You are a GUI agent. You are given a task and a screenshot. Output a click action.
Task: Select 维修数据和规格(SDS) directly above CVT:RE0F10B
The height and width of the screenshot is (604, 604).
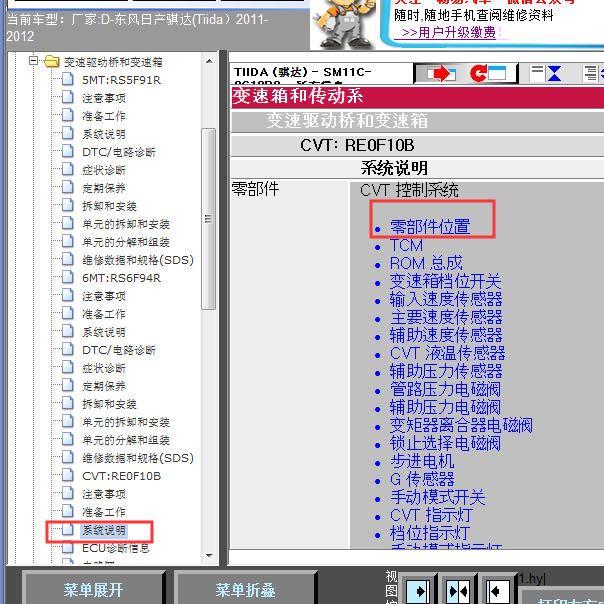tap(138, 458)
